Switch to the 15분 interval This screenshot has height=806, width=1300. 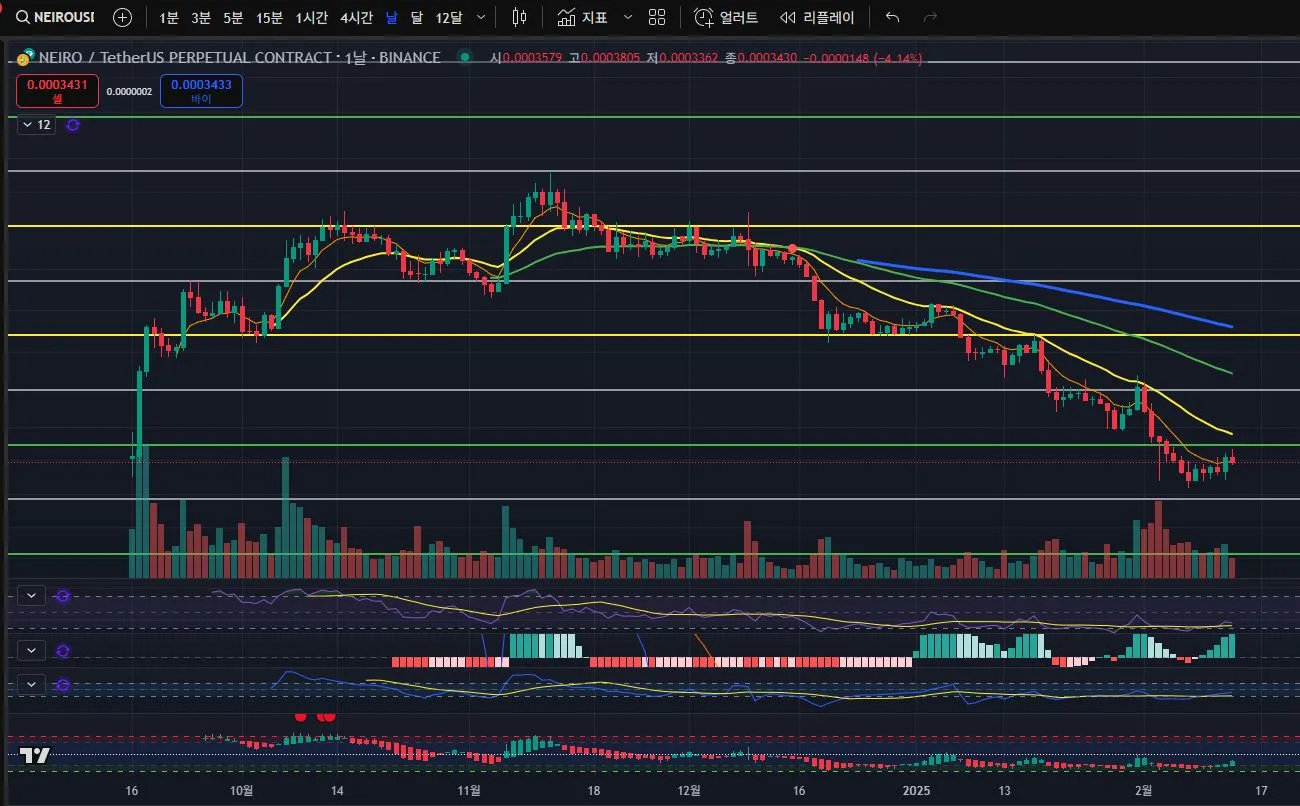coord(269,17)
